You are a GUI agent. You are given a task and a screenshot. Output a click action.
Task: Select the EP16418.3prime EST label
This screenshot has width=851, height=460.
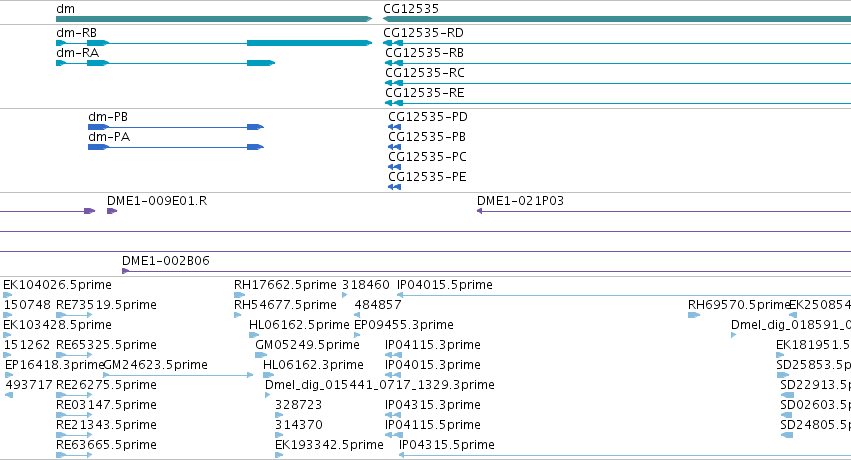coord(54,365)
